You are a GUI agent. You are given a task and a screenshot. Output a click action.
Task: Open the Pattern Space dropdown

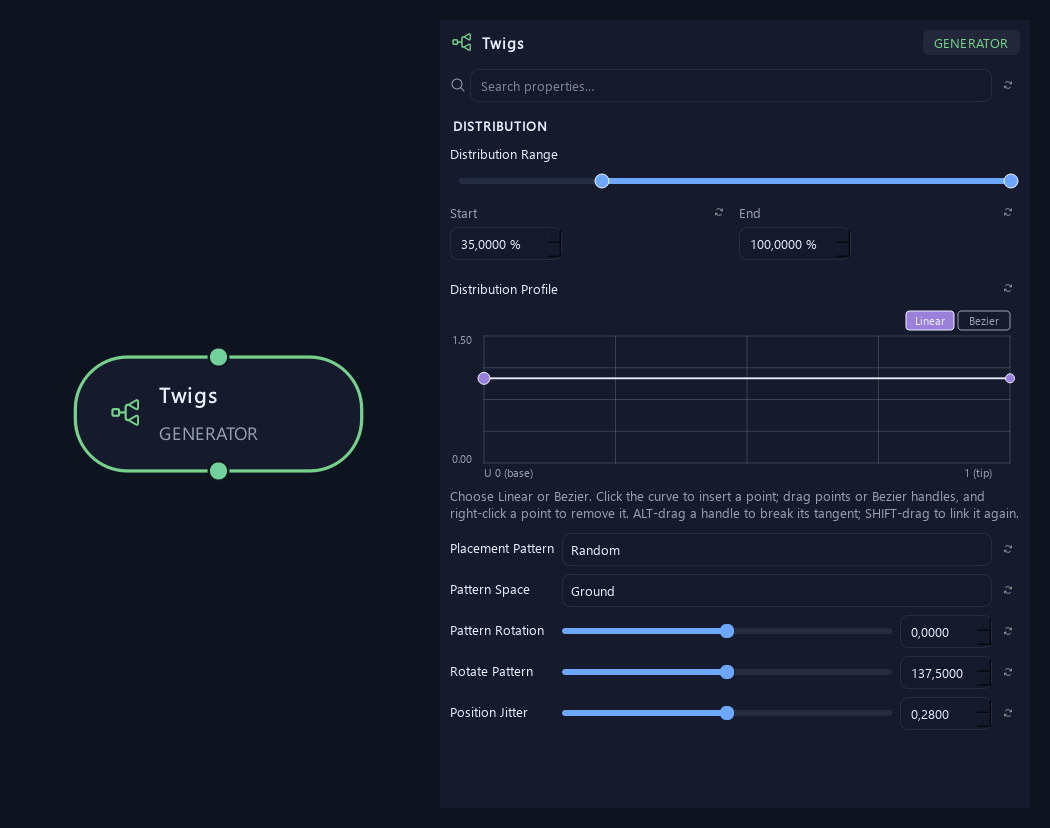tap(777, 591)
